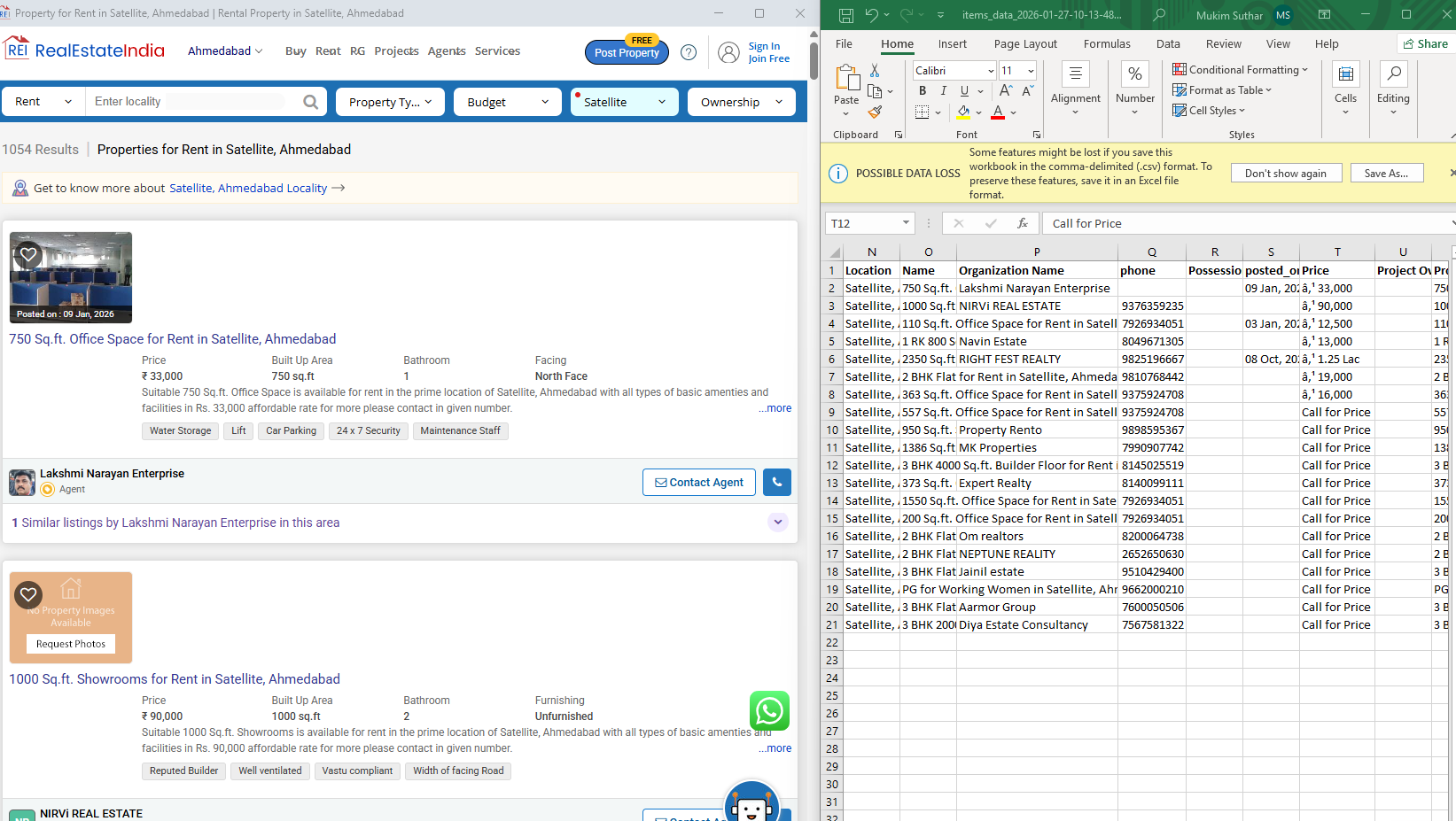Open the Conditional Formatting tool

pyautogui.click(x=1240, y=69)
